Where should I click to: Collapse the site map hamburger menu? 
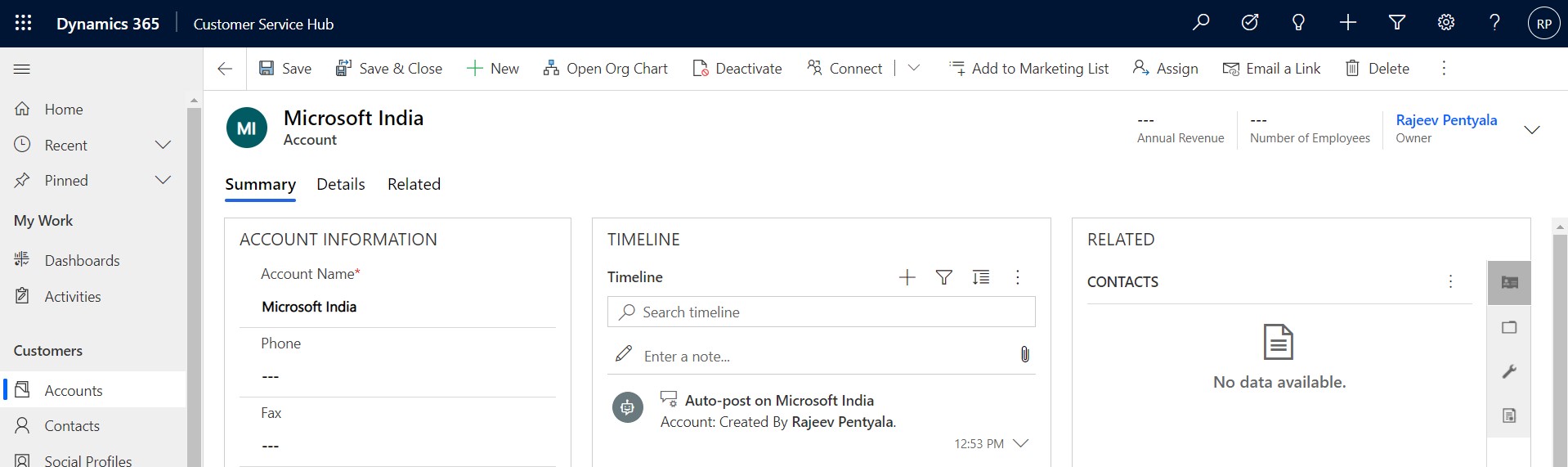click(x=22, y=69)
